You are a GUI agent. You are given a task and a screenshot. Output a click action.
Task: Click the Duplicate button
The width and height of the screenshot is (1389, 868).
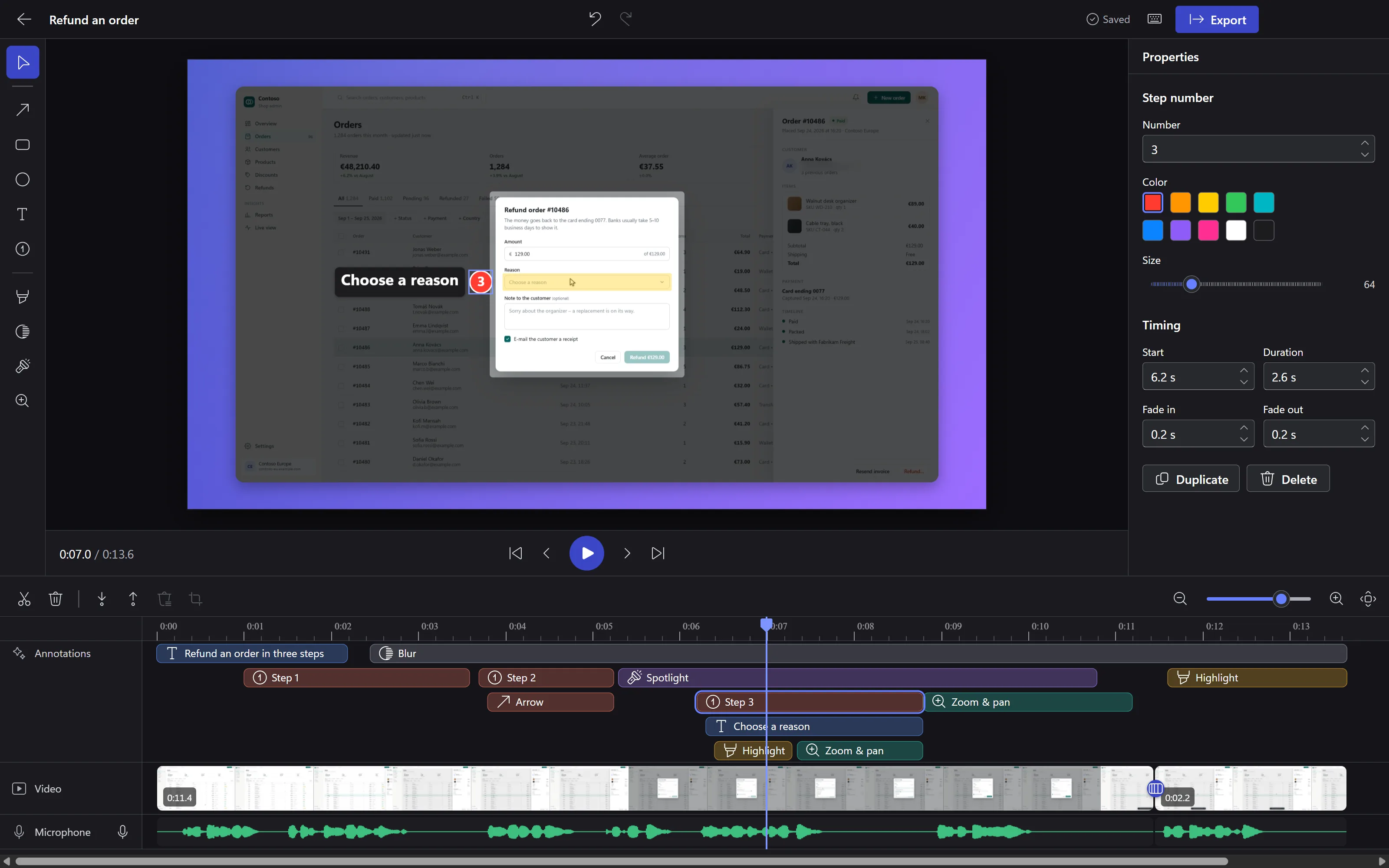click(1191, 479)
